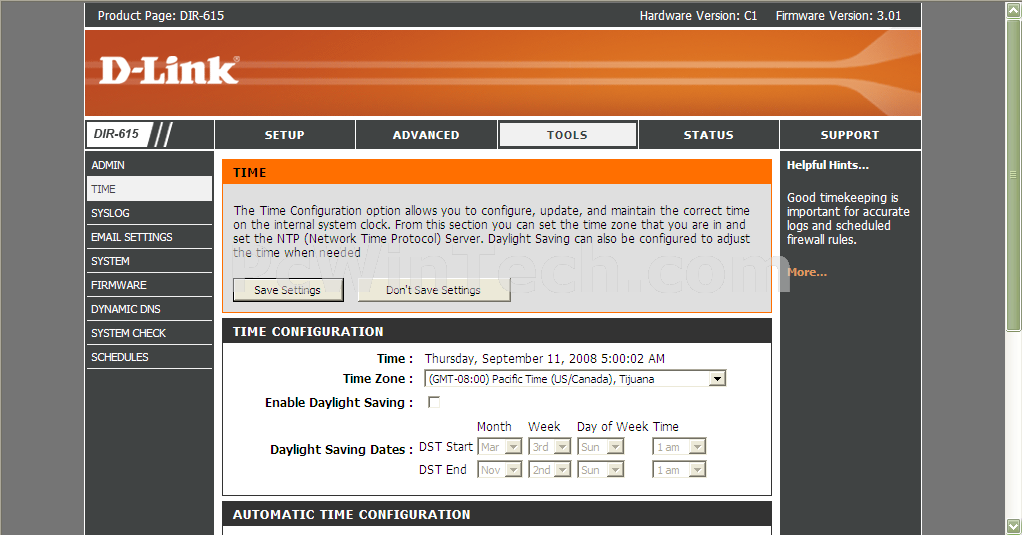Open DST Start time dropdown
Image resolution: width=1022 pixels, height=535 pixels.
679,447
